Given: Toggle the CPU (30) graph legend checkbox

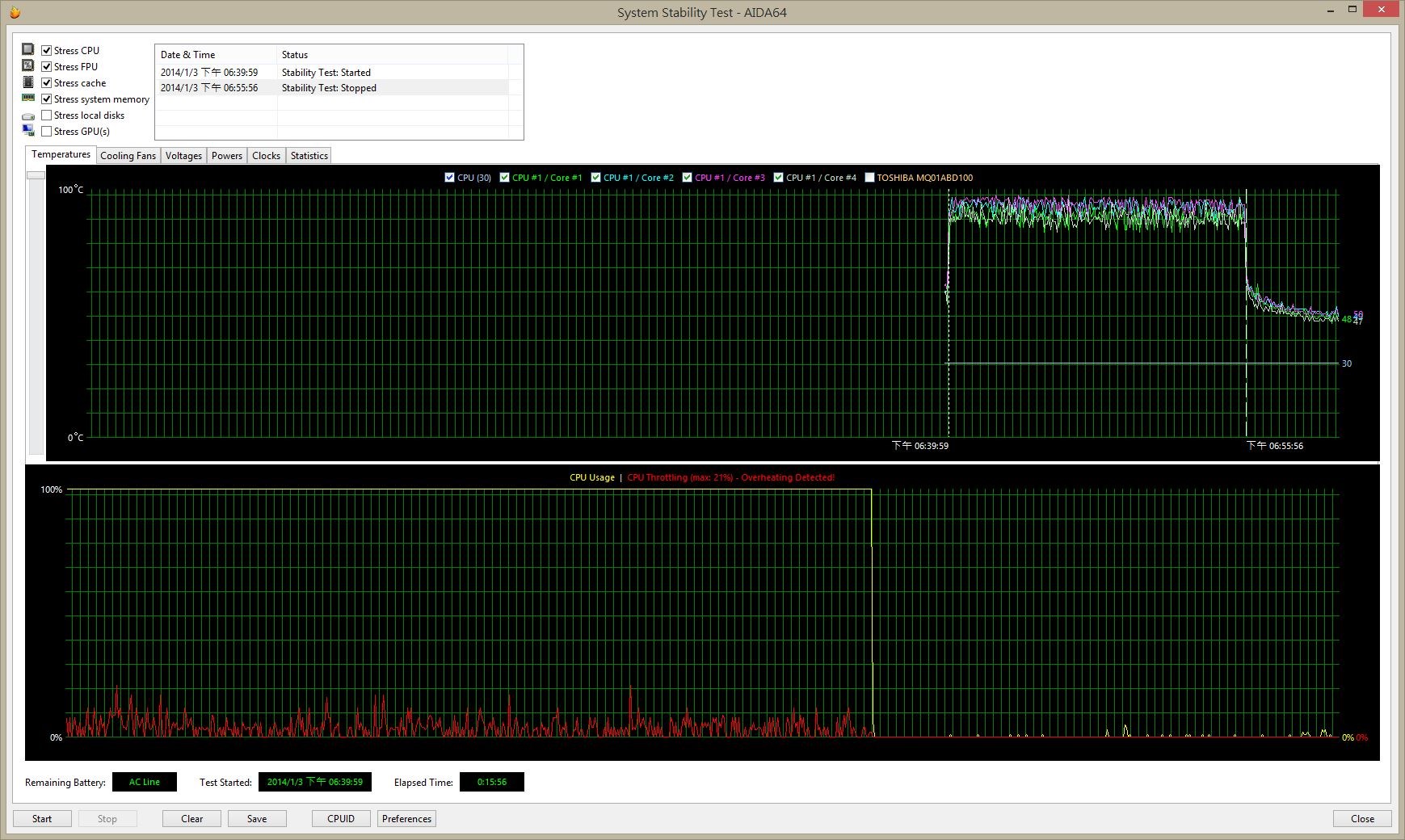Looking at the screenshot, I should [450, 177].
